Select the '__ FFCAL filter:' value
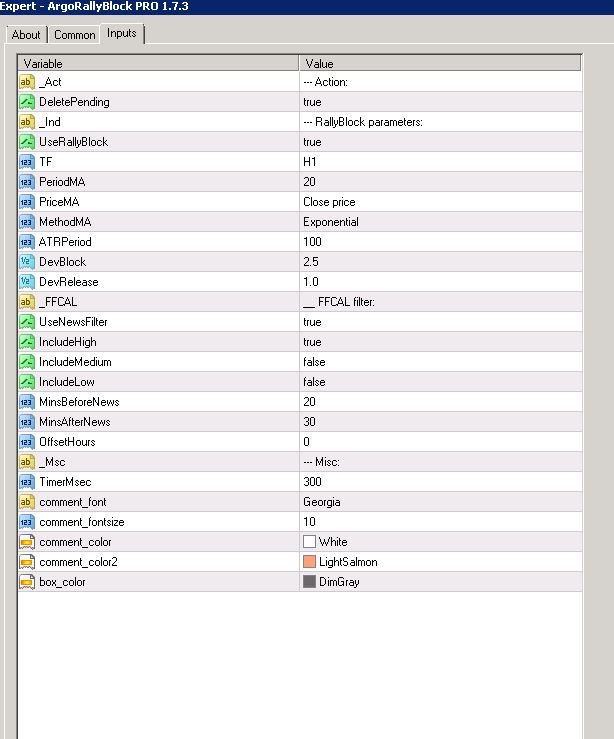Viewport: 614px width, 739px height. click(x=339, y=302)
